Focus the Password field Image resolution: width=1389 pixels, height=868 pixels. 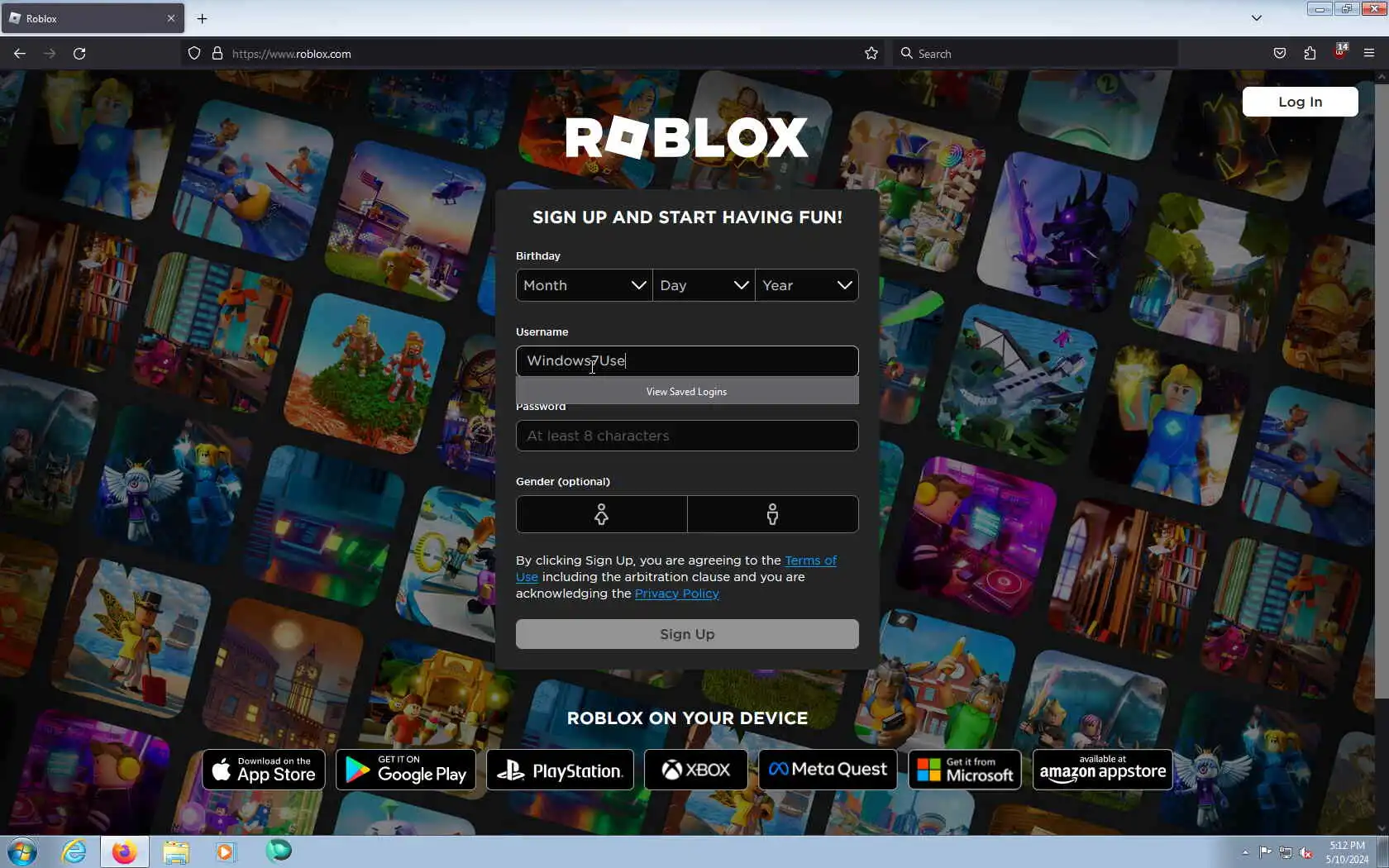[x=687, y=436]
